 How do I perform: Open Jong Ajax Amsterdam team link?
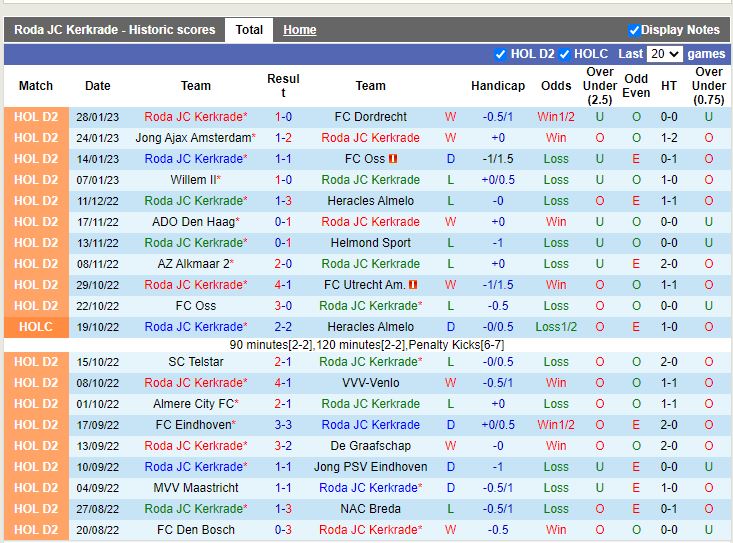click(194, 138)
